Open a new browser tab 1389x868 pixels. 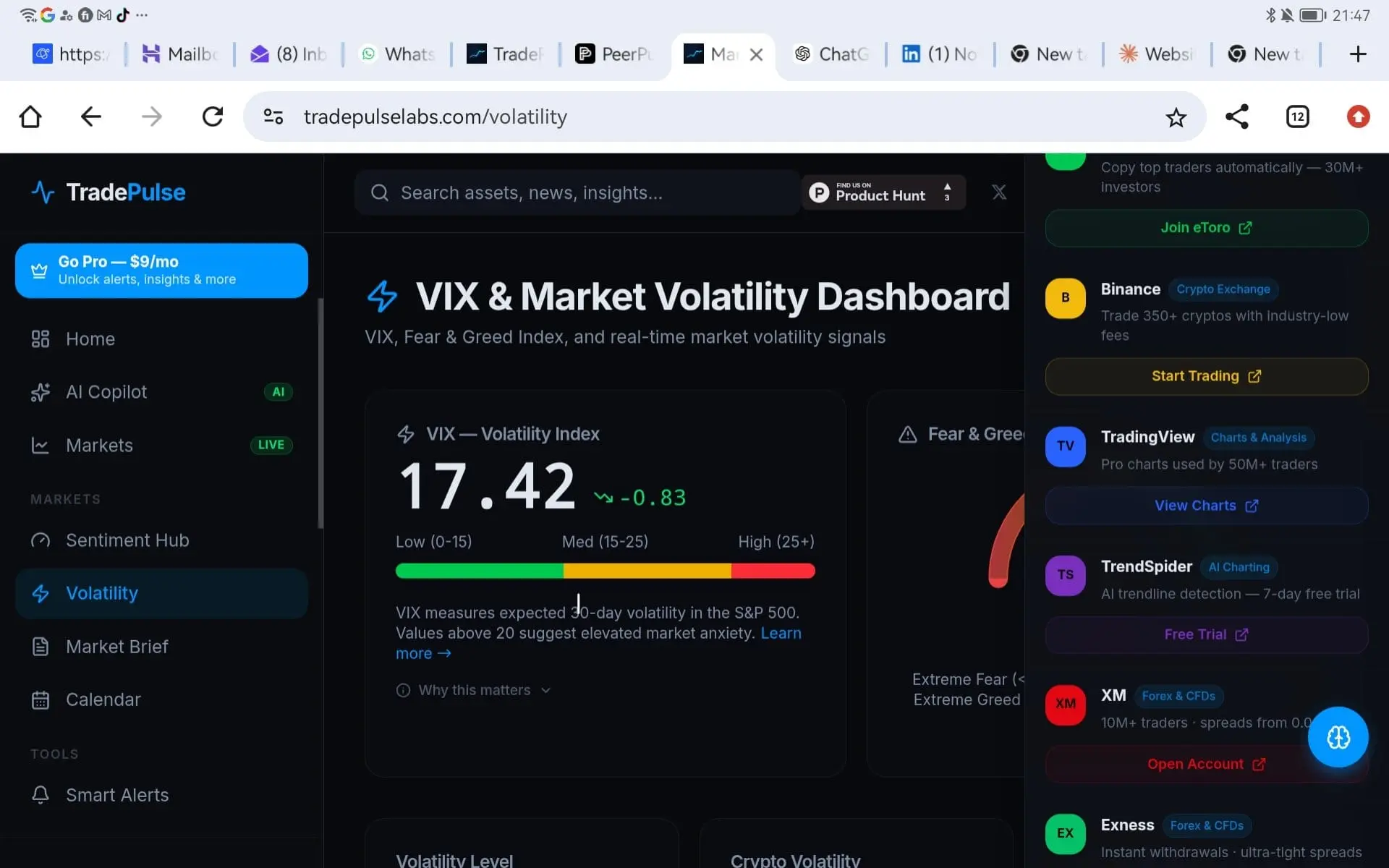[1358, 54]
